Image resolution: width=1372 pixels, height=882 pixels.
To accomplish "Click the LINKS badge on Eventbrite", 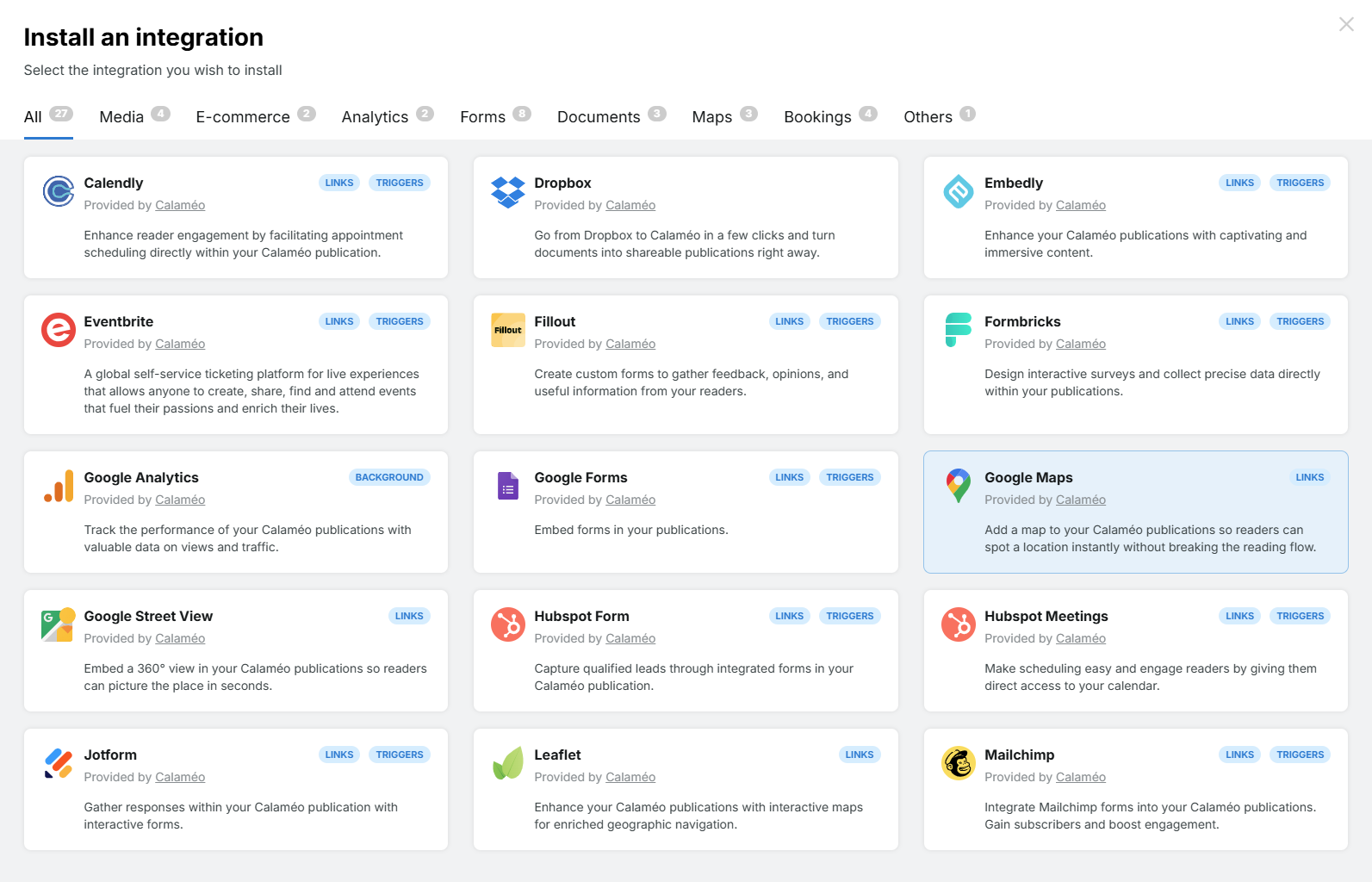I will coord(339,321).
